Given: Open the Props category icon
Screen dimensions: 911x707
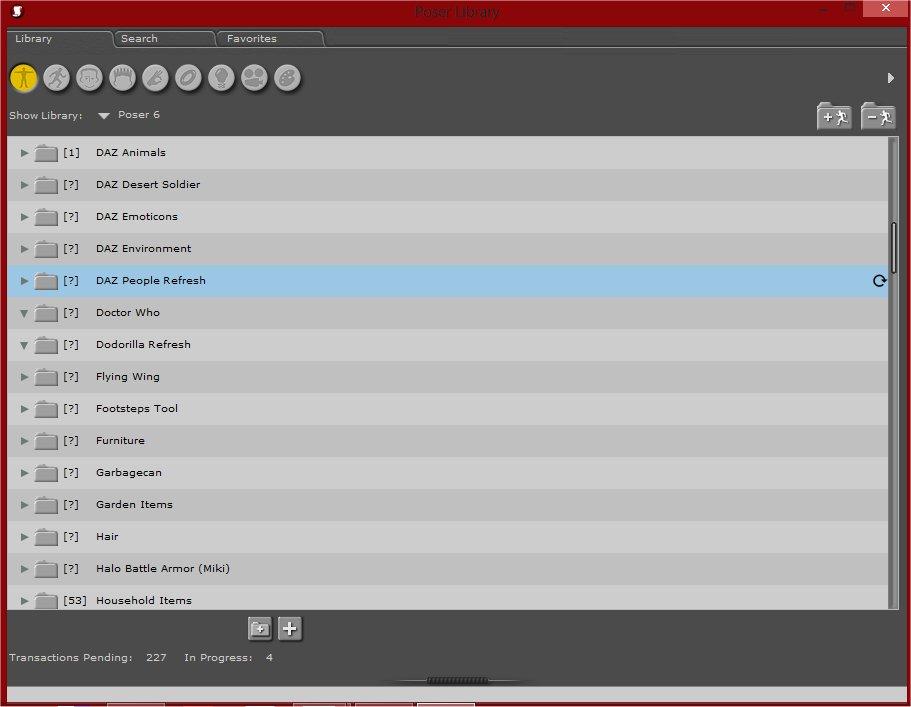Looking at the screenshot, I should tap(189, 78).
